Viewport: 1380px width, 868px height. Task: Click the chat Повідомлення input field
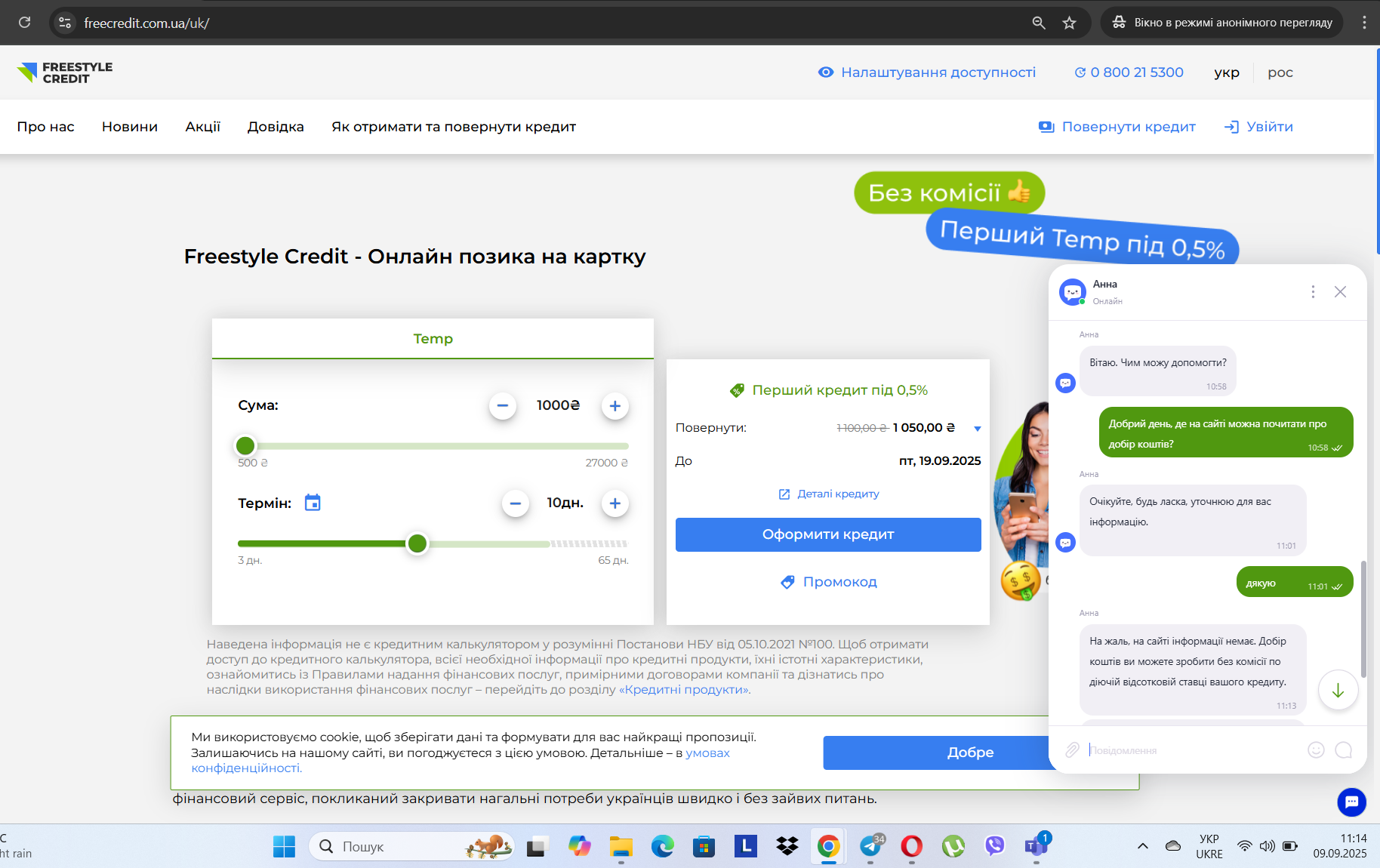tap(1193, 750)
